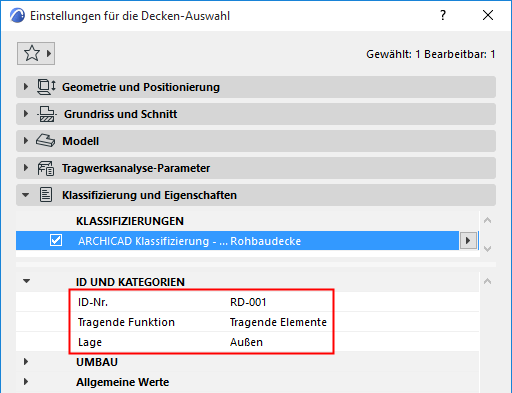Click the Gewählt: 1 Bearbeitbar: 1 status text

coord(431,54)
